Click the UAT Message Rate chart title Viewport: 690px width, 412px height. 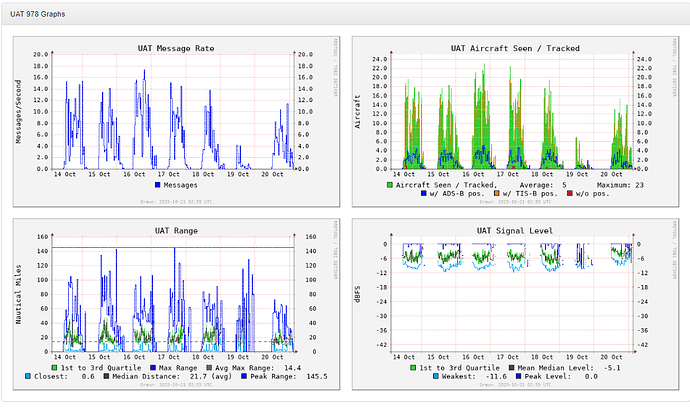tap(176, 48)
